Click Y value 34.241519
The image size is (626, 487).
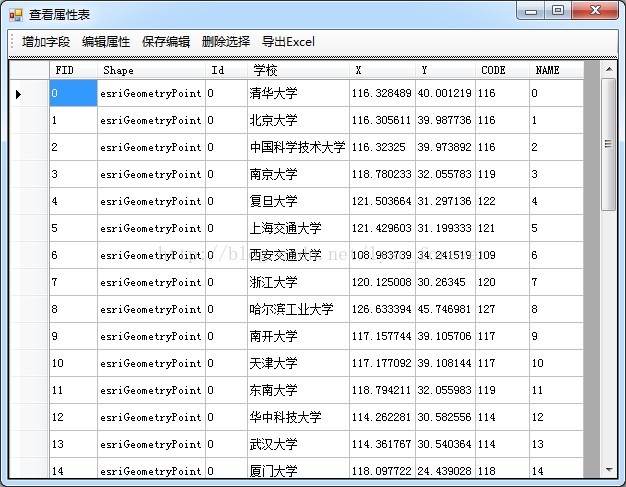[x=445, y=255]
